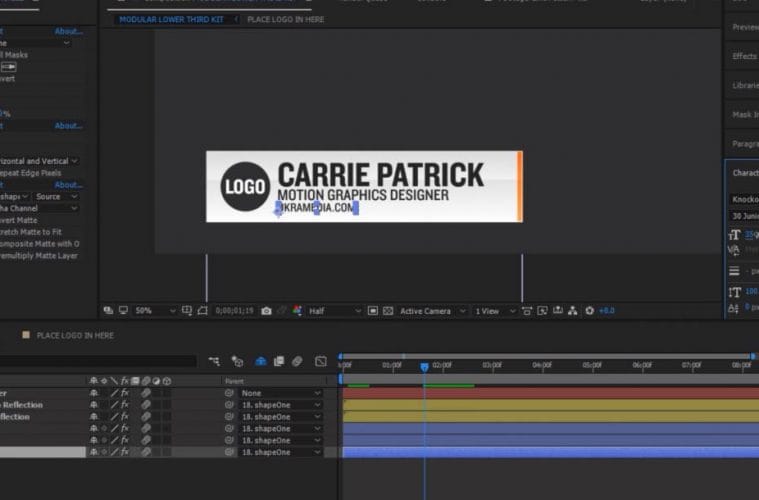Take a snapshot with the camera icon
This screenshot has width=759, height=500.
266,311
